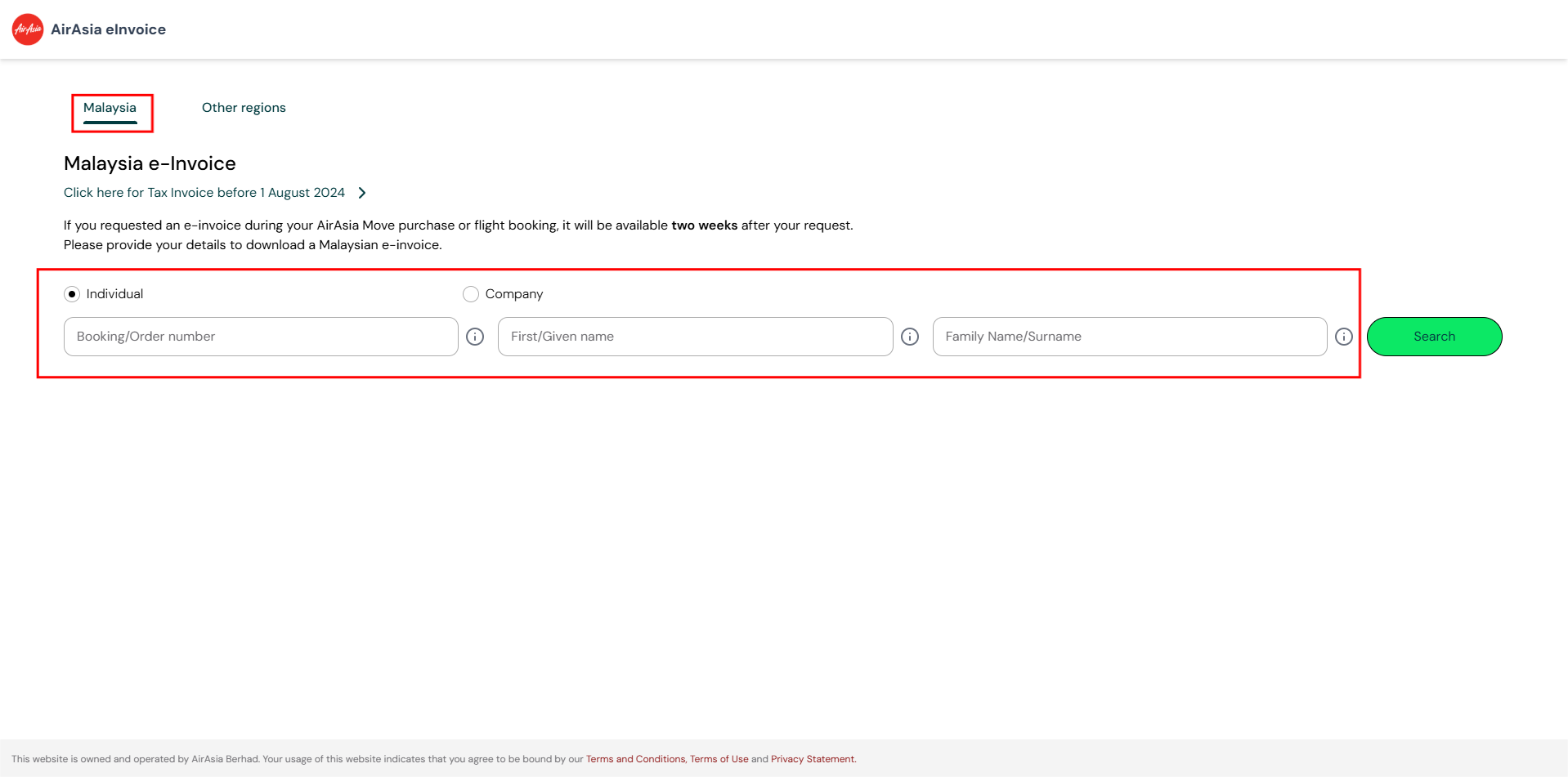Screen dimensions: 1568x777
Task: Click the AirAsia red circular logo
Action: click(x=28, y=29)
